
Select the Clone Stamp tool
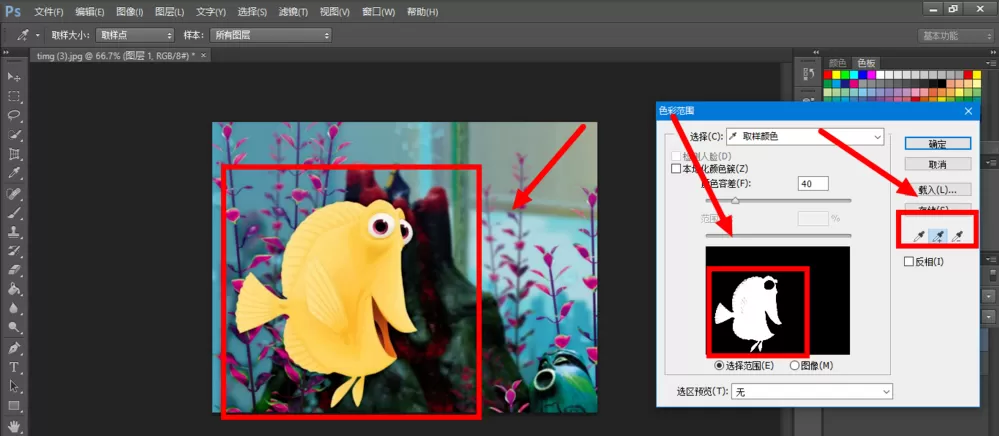[14, 231]
